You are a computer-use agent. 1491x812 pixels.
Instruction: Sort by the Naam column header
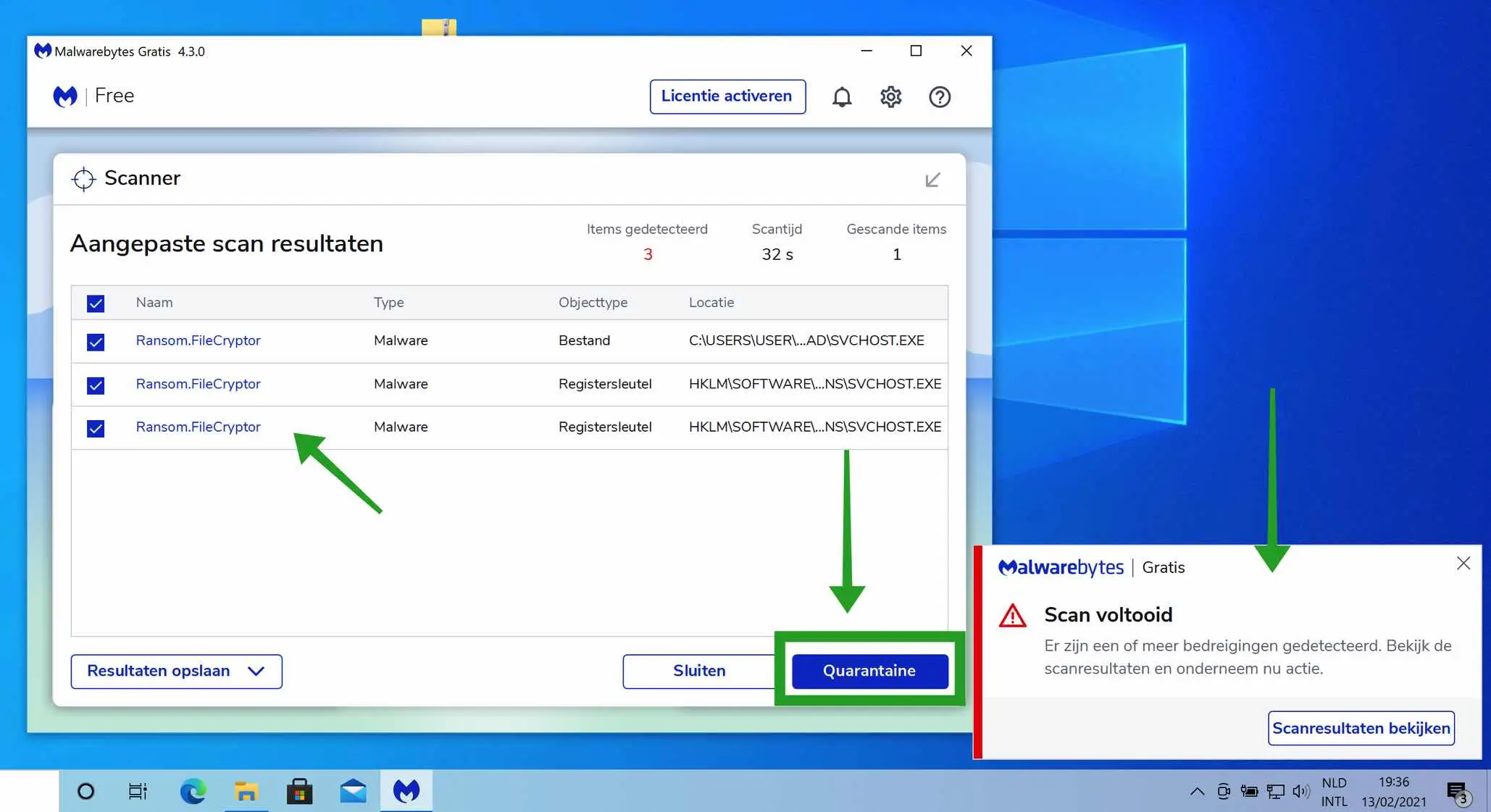[154, 303]
